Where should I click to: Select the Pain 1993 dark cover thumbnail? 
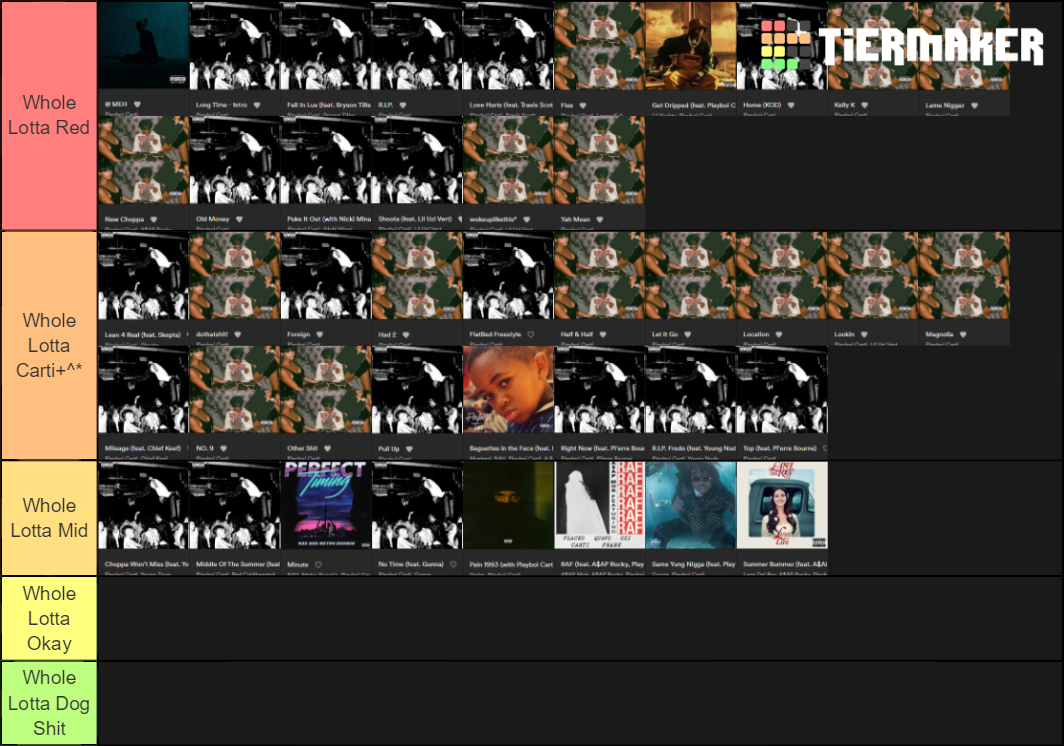(x=508, y=505)
